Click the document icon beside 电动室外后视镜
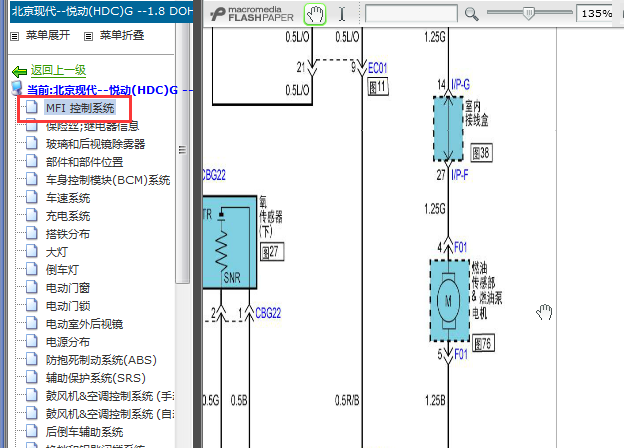 pos(31,323)
